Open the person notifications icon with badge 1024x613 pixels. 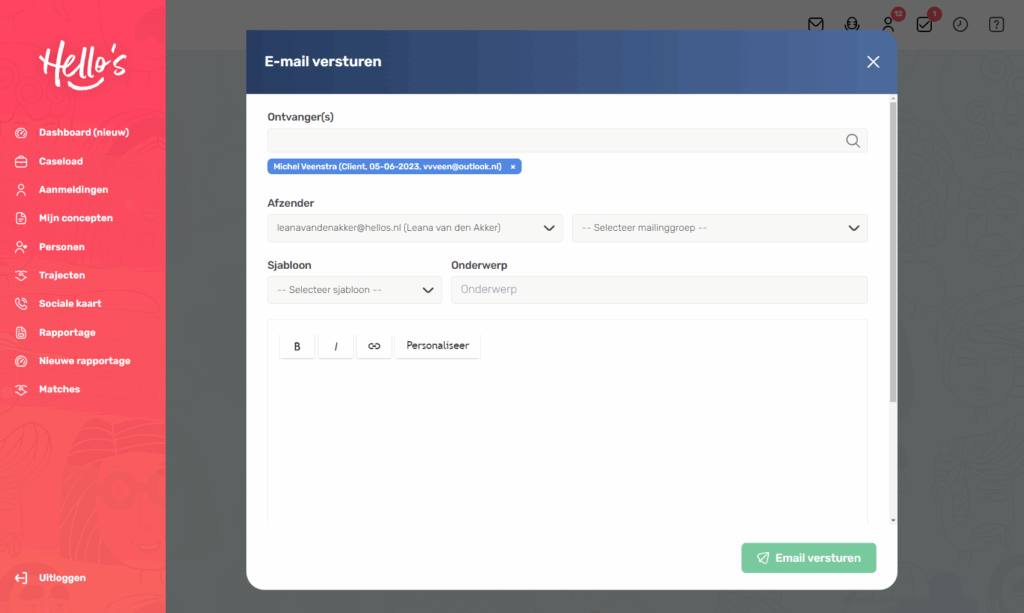tap(888, 25)
